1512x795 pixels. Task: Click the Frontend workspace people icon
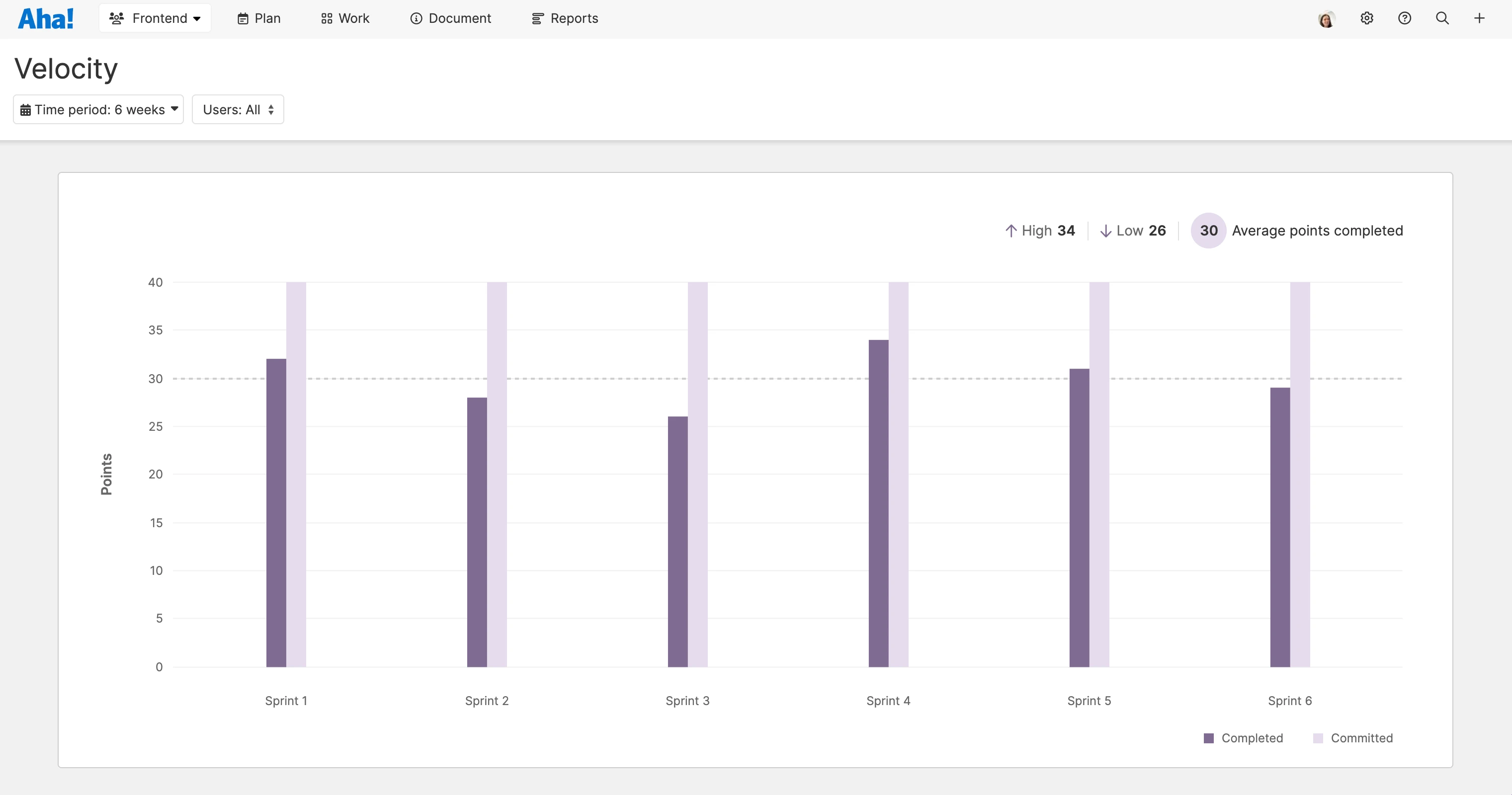pos(116,18)
